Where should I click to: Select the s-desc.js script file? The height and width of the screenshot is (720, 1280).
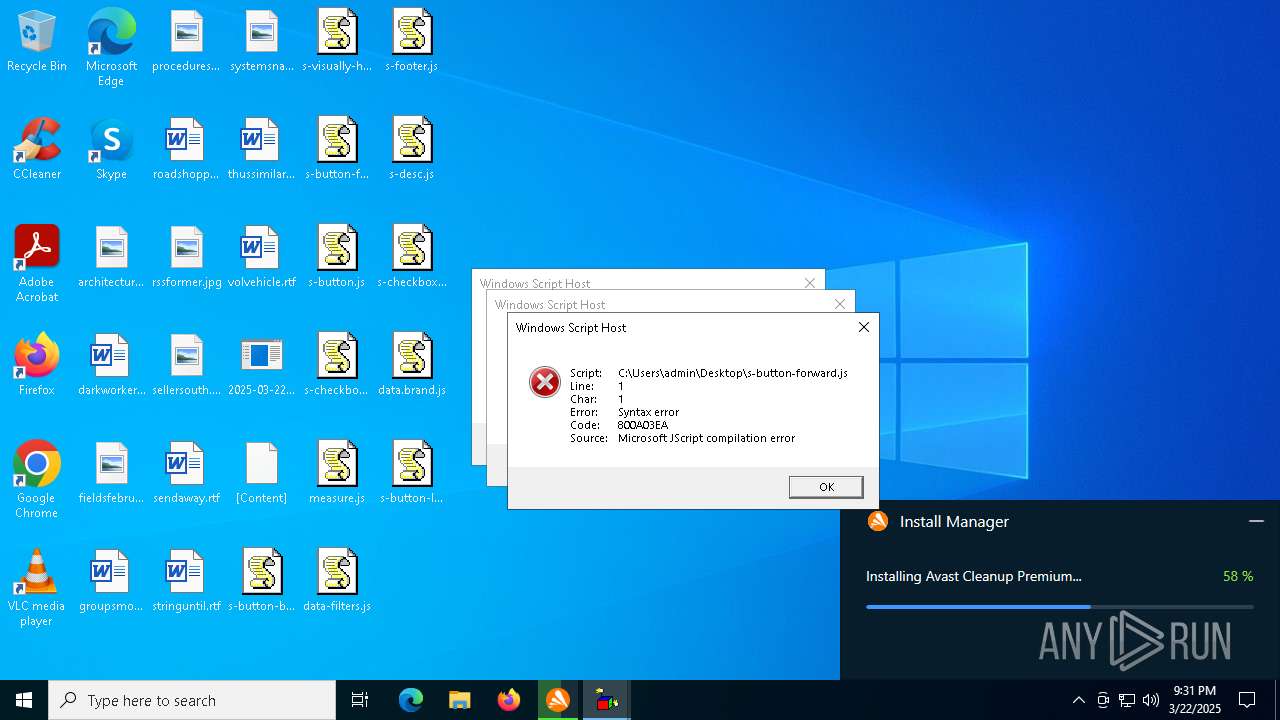[412, 150]
